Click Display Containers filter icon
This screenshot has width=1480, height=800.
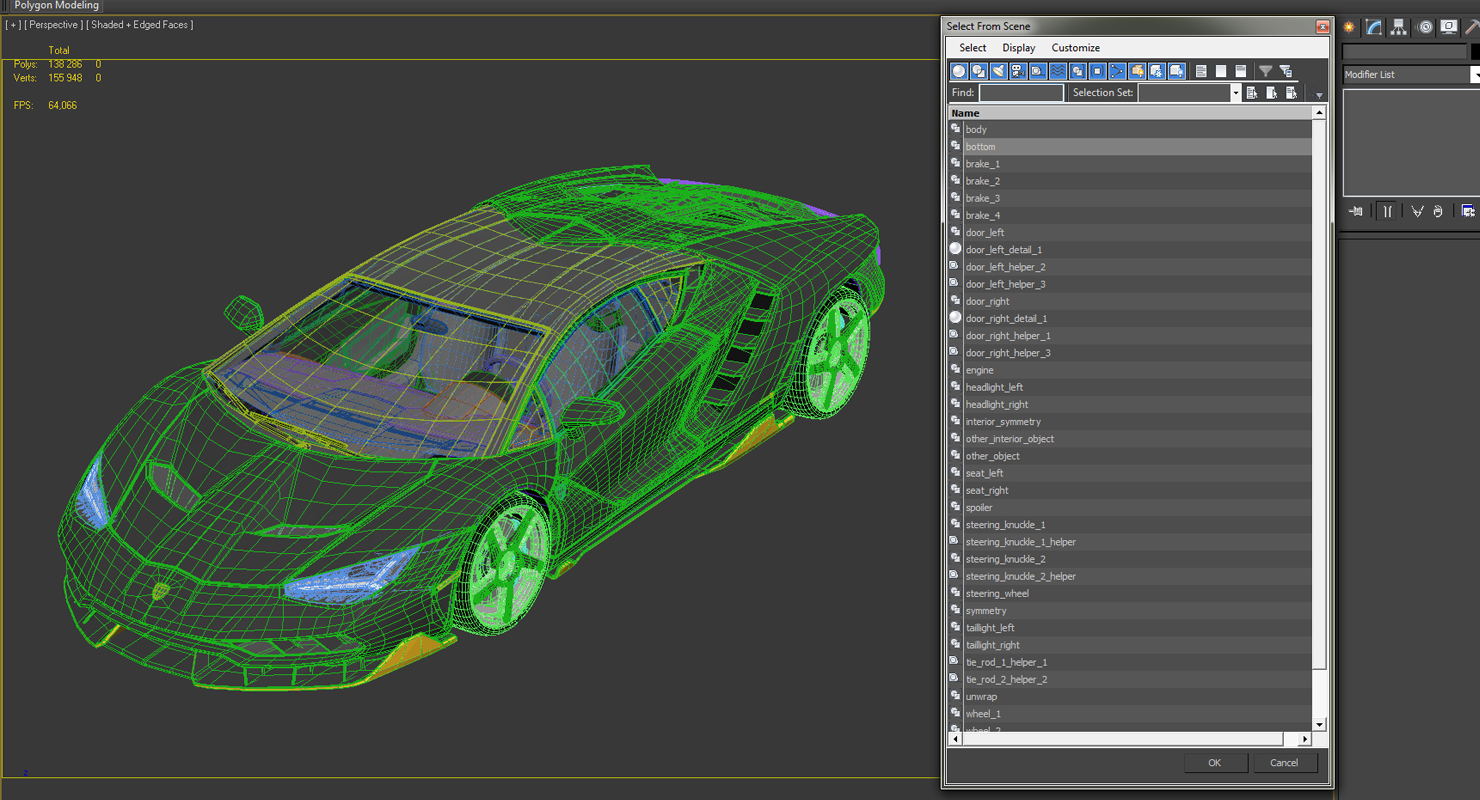tap(1137, 71)
